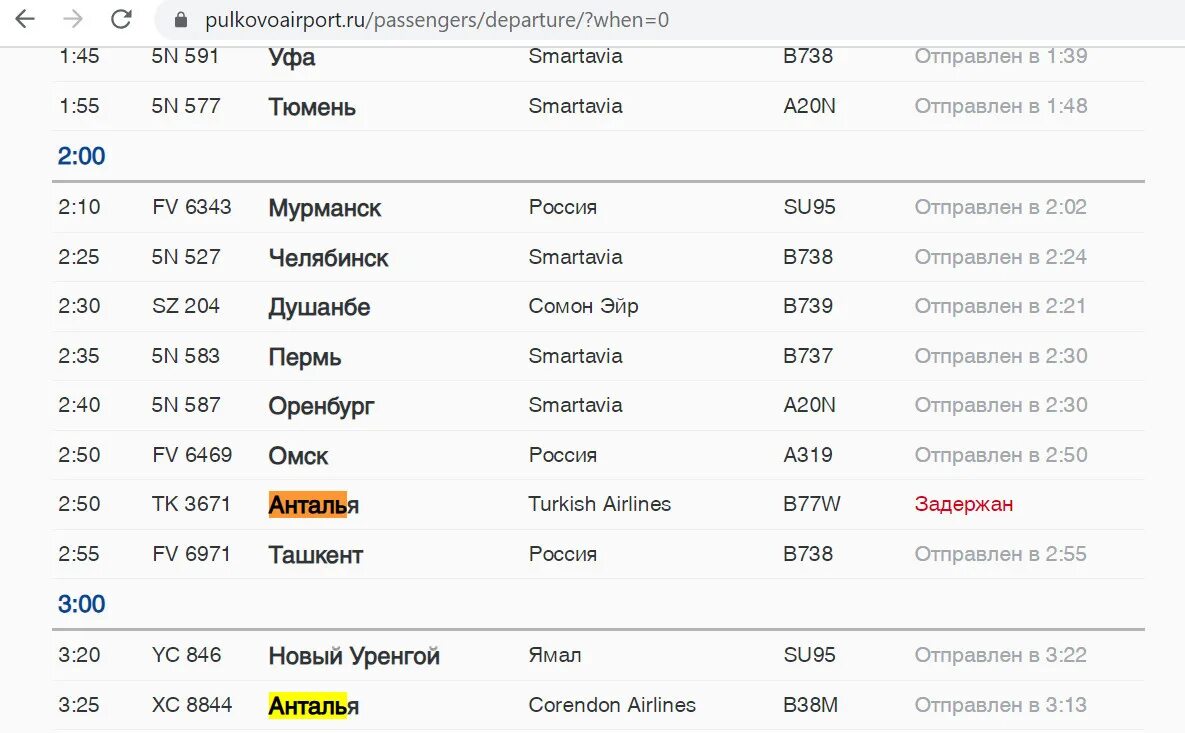Open the Омск flight FV 6469
The width and height of the screenshot is (1185, 733).
click(x=599, y=455)
